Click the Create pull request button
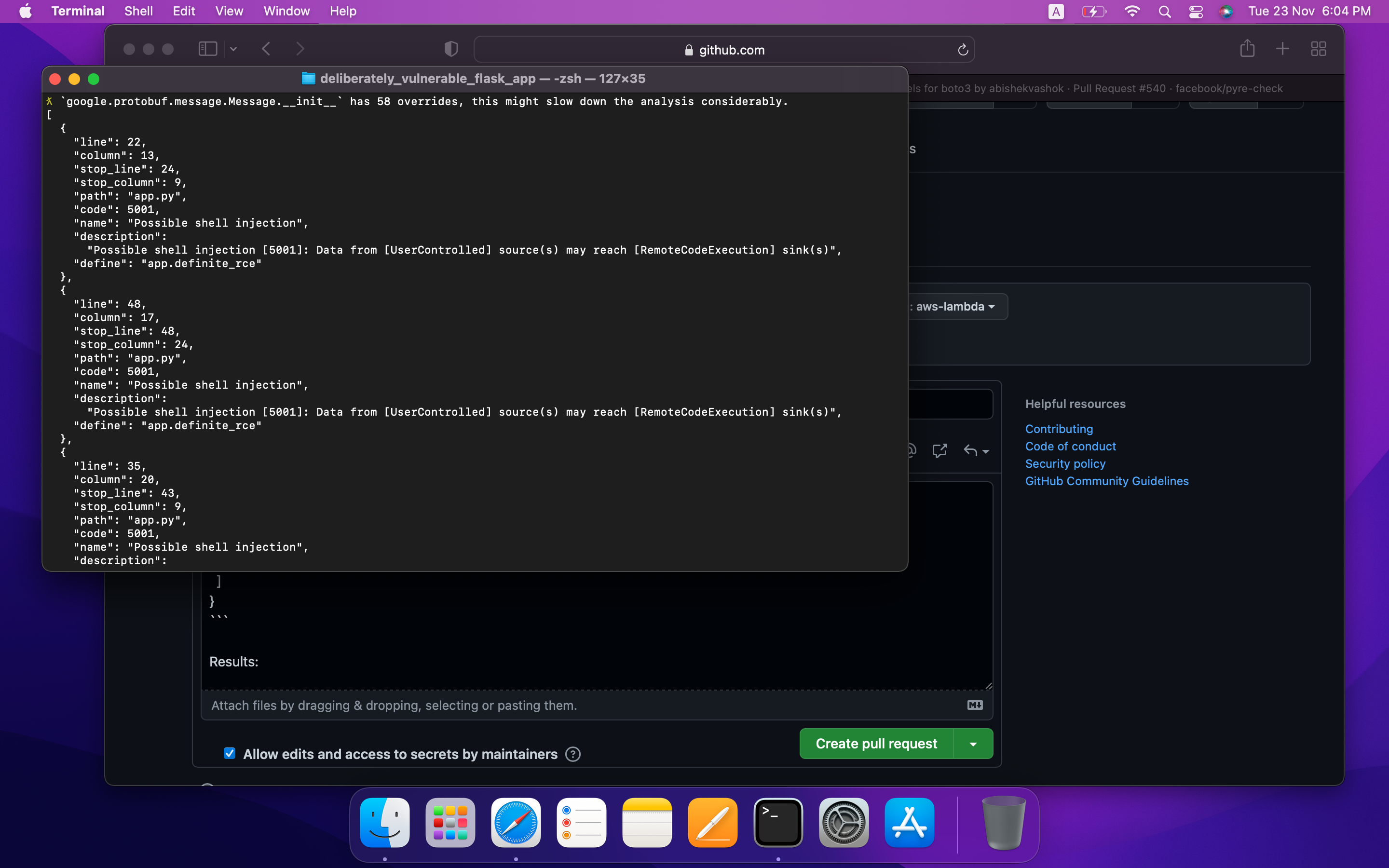The image size is (1389, 868). point(877,743)
